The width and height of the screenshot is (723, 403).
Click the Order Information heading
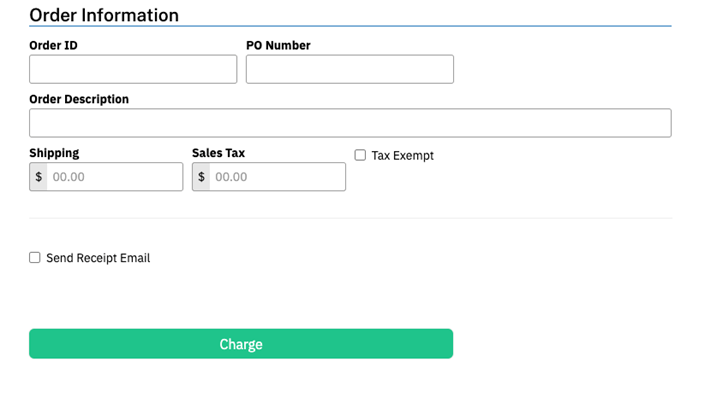(x=104, y=15)
